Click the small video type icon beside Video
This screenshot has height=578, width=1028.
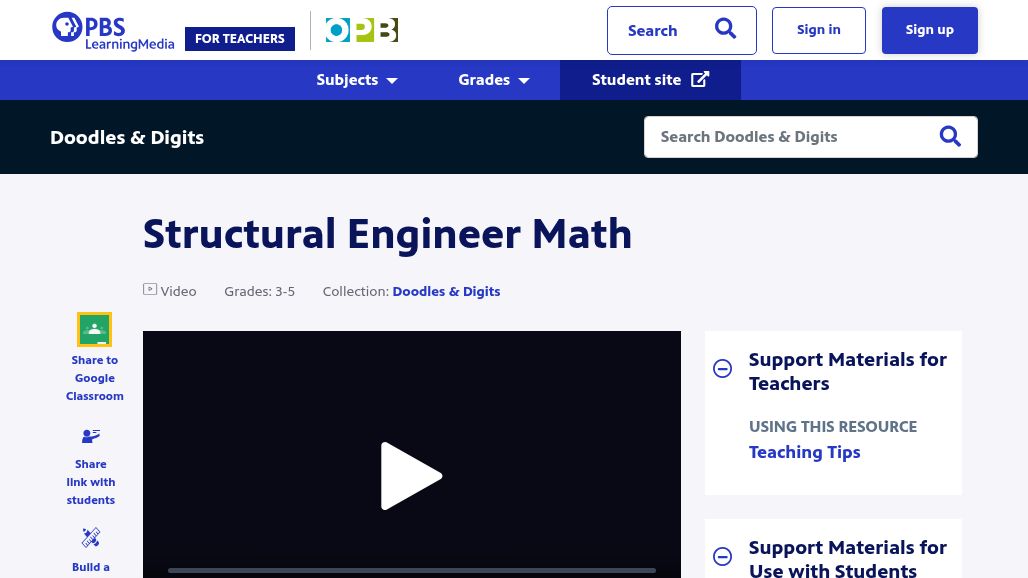[150, 289]
